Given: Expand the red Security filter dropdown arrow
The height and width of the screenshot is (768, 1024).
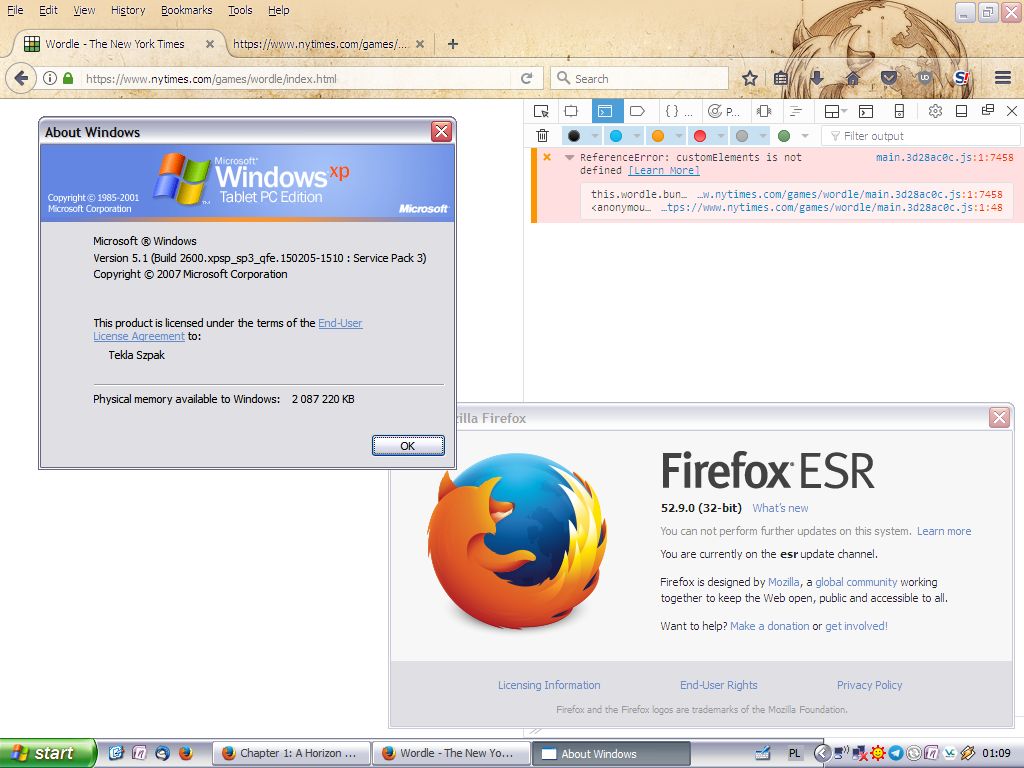Looking at the screenshot, I should click(x=721, y=136).
